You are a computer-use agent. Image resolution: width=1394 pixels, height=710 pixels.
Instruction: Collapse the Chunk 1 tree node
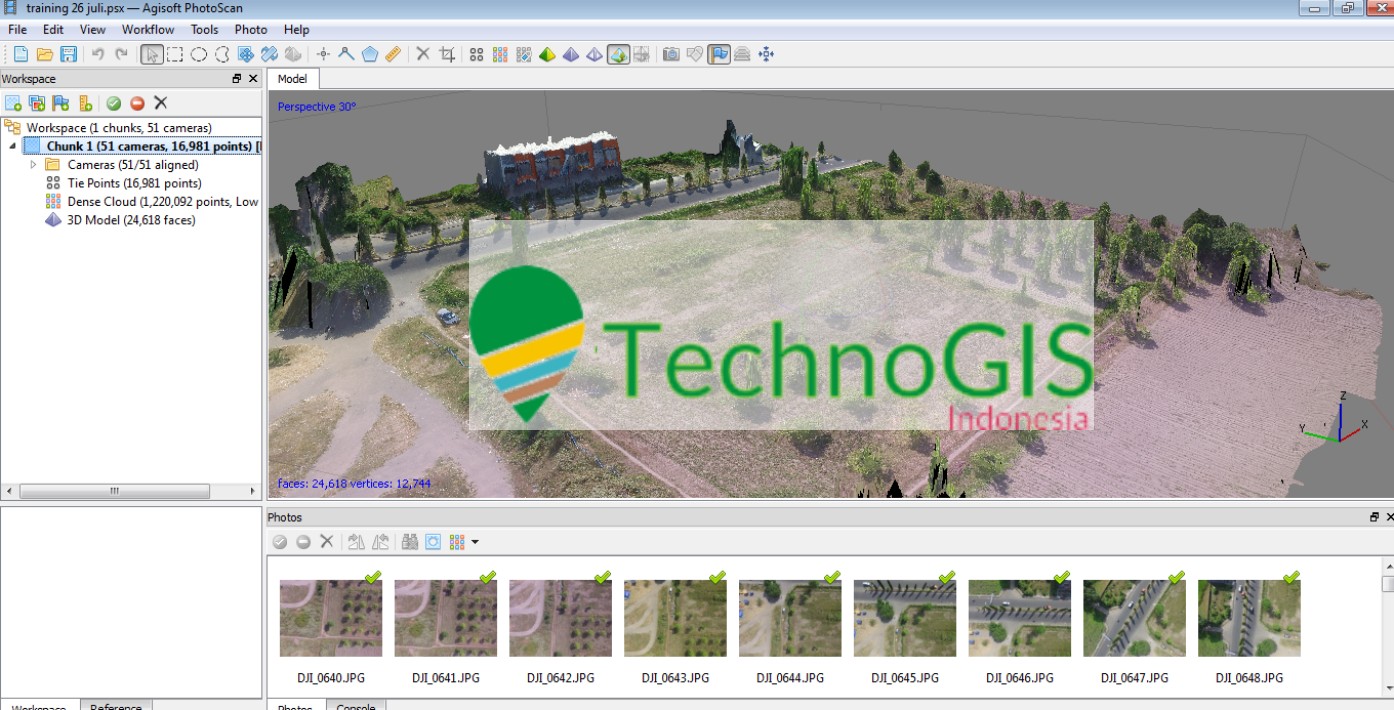click(13, 146)
